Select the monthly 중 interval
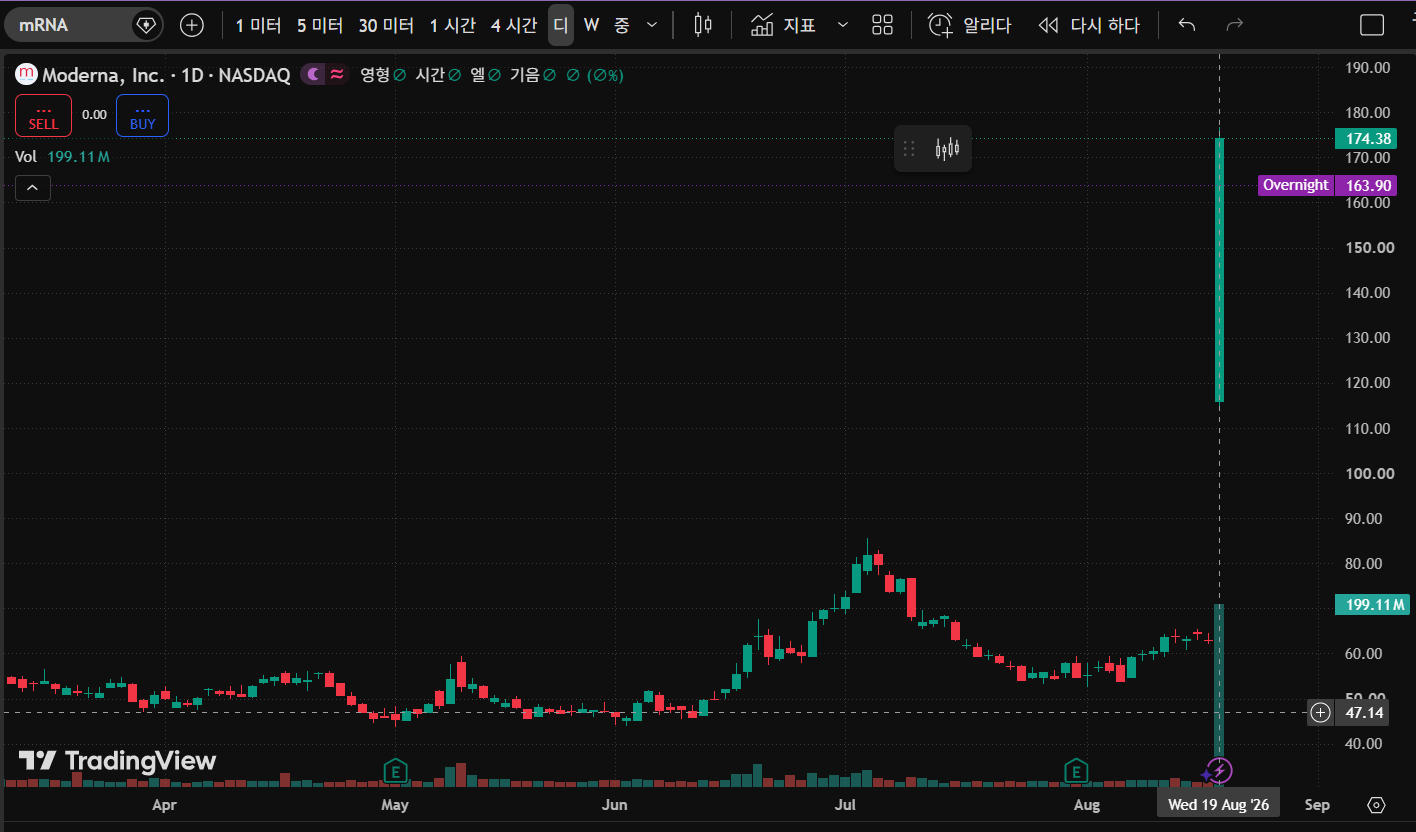The width and height of the screenshot is (1416, 832). [621, 25]
